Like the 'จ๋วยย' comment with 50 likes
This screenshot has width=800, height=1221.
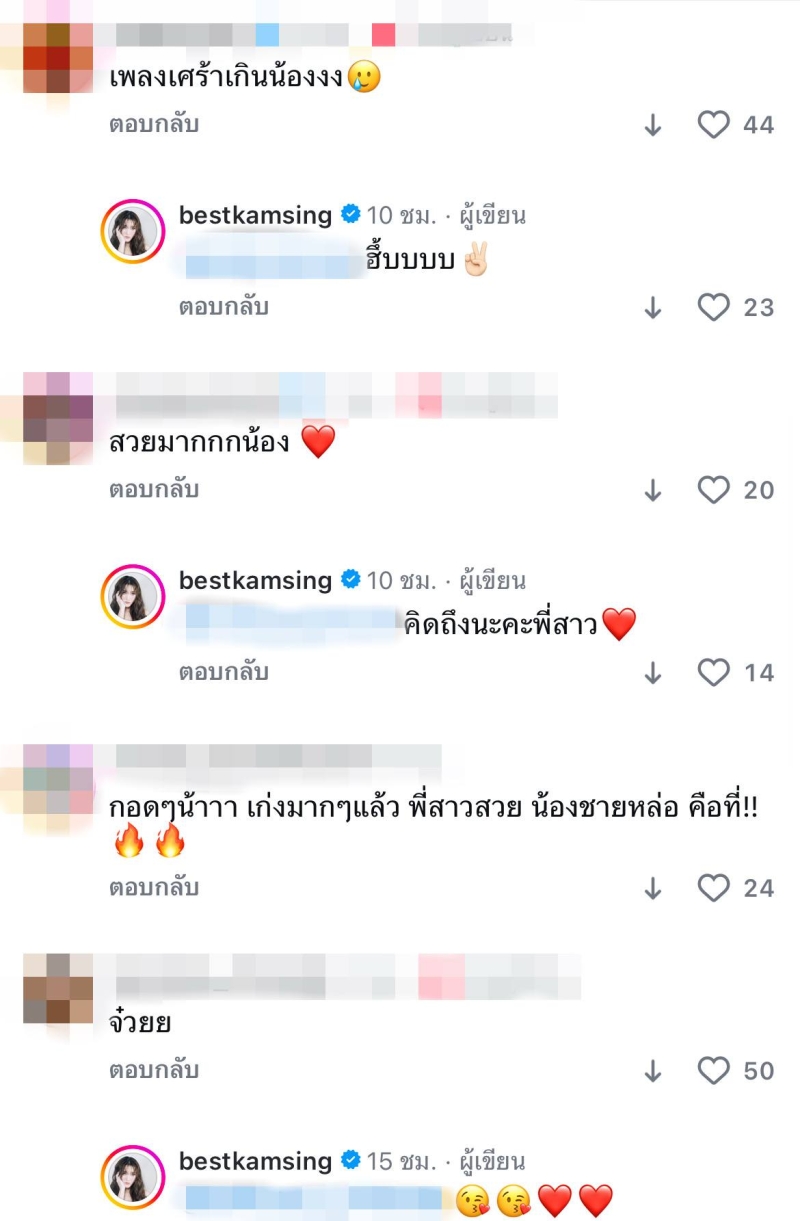tap(713, 1071)
